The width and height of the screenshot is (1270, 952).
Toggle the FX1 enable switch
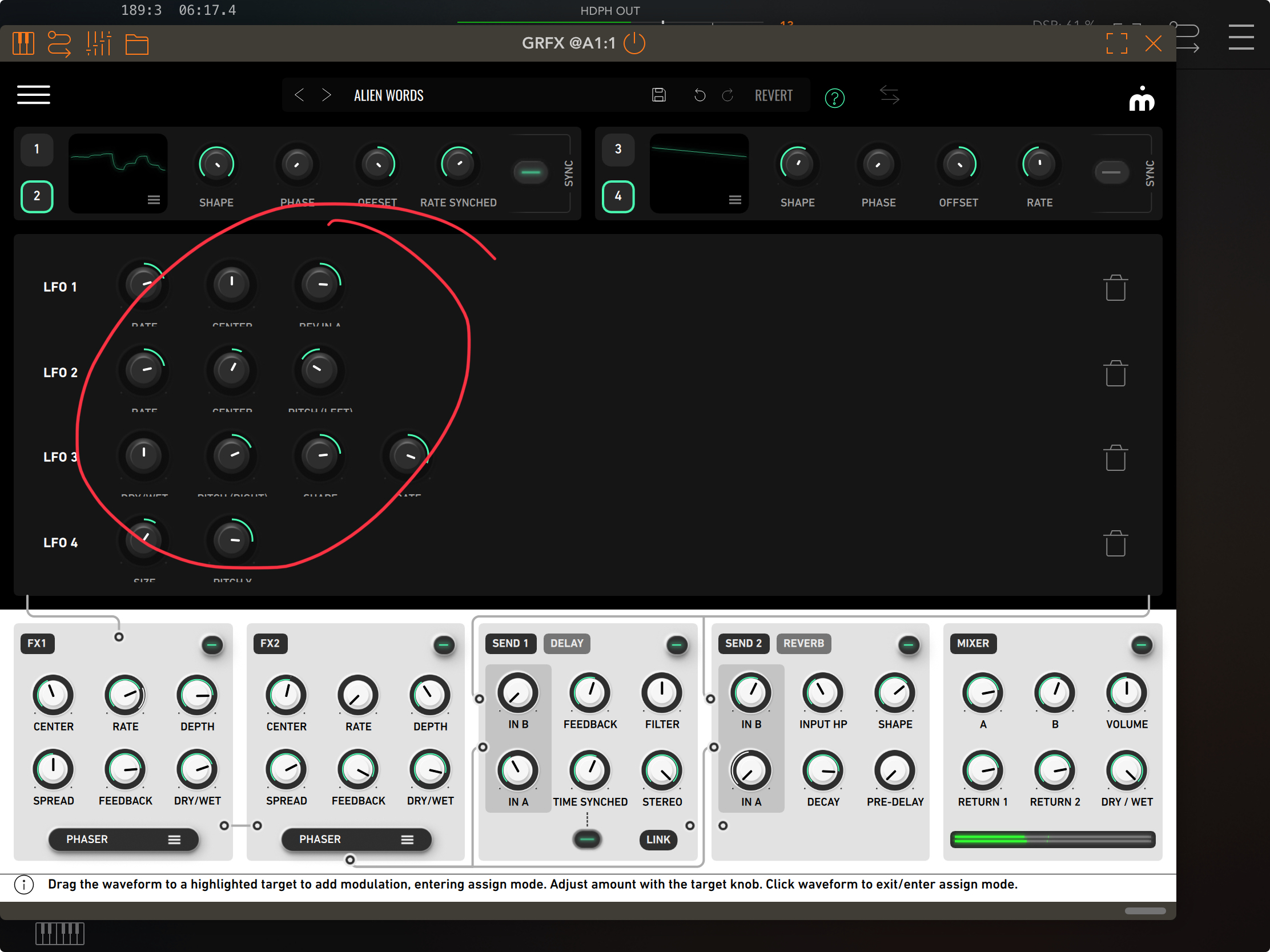[x=212, y=645]
